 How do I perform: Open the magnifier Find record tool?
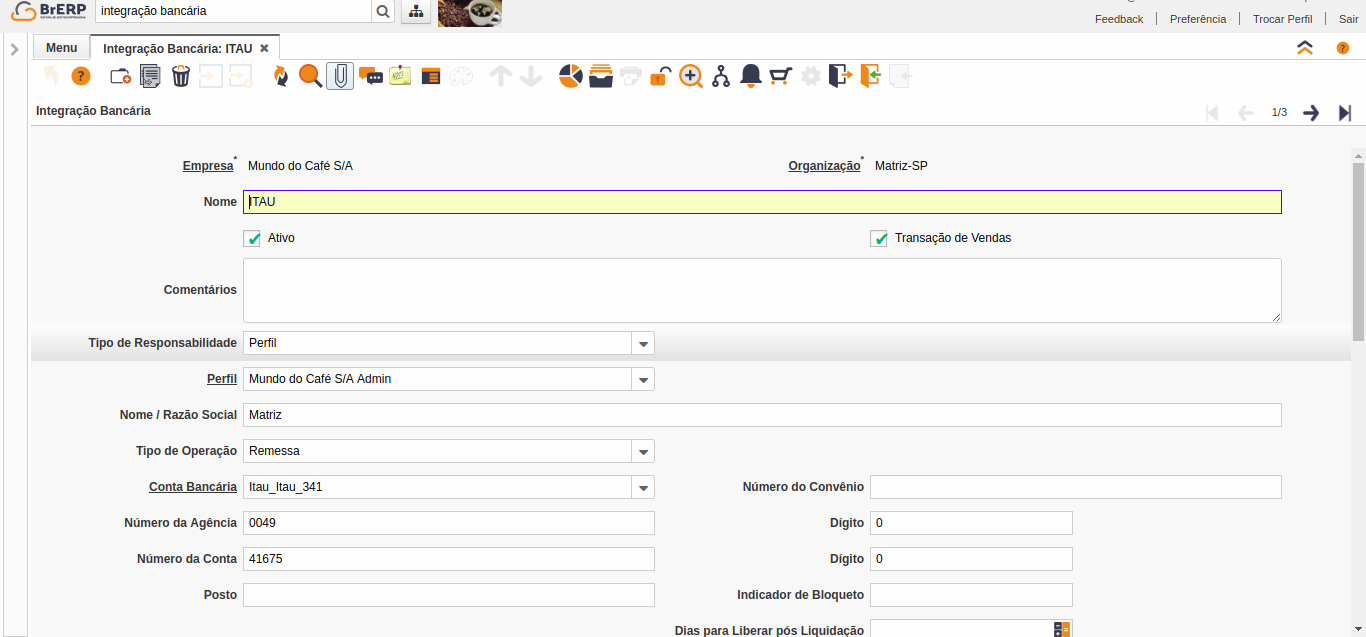pyautogui.click(x=310, y=76)
